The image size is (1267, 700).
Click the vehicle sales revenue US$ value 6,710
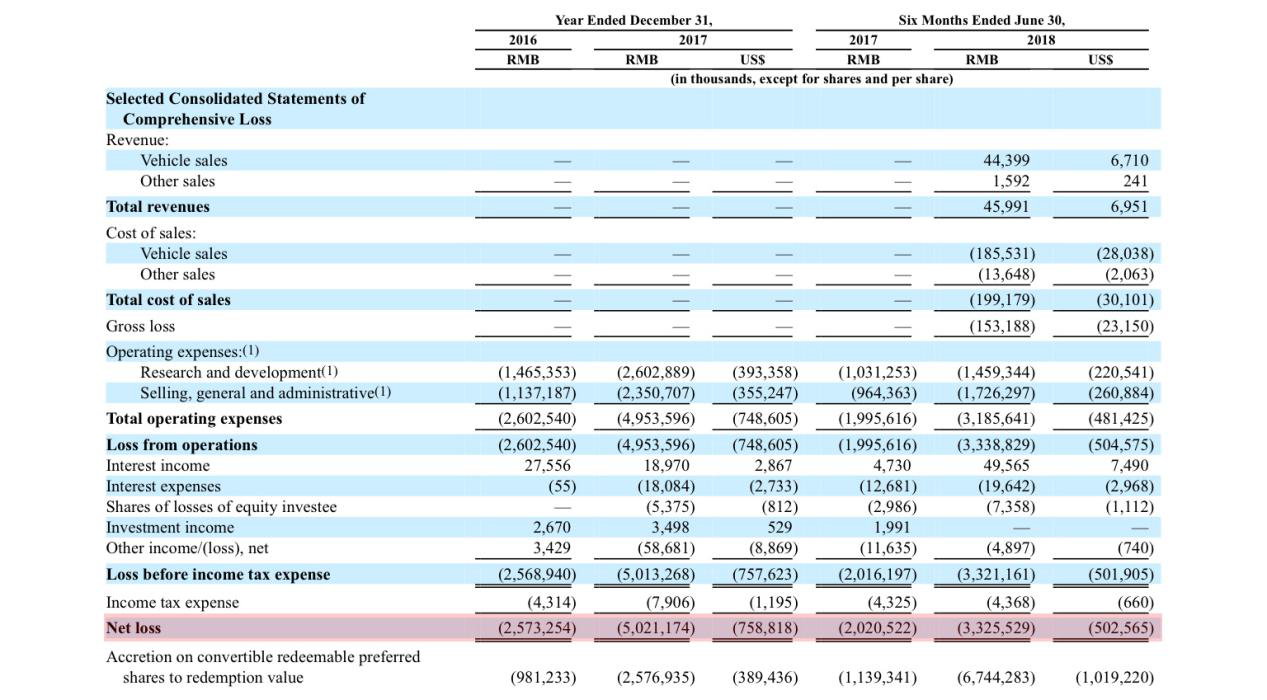click(1130, 160)
